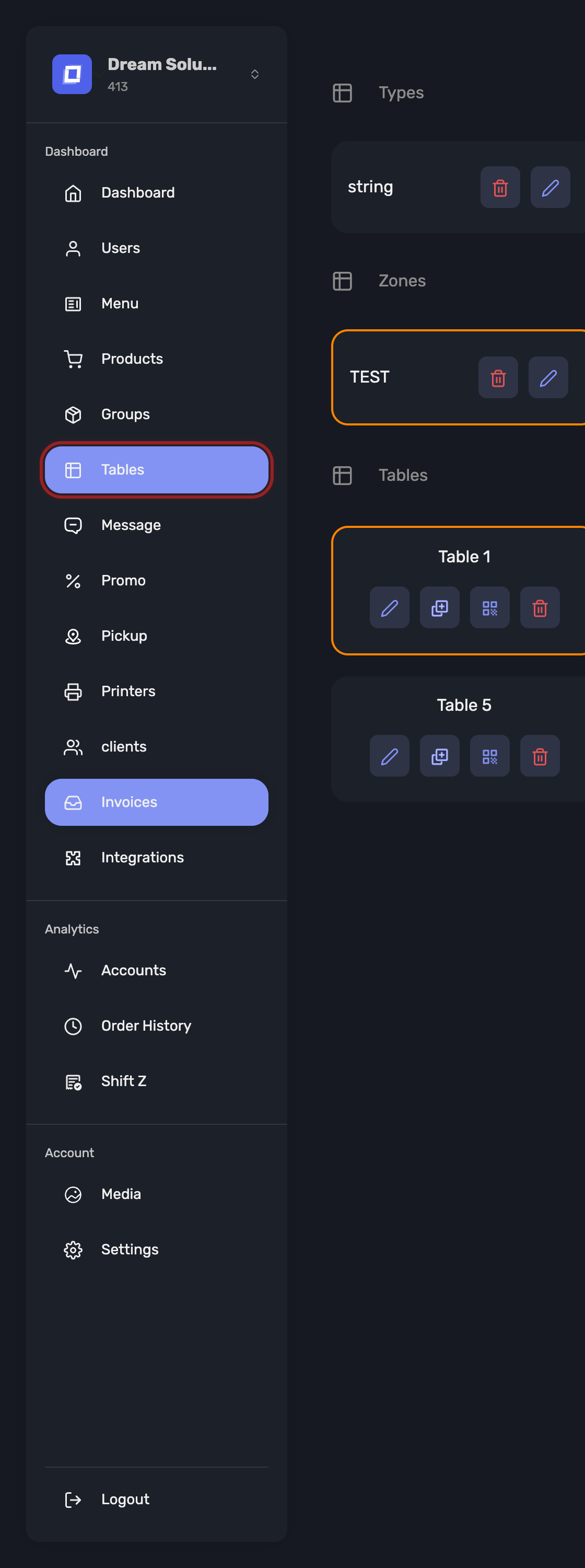Go to Promo section

(156, 581)
